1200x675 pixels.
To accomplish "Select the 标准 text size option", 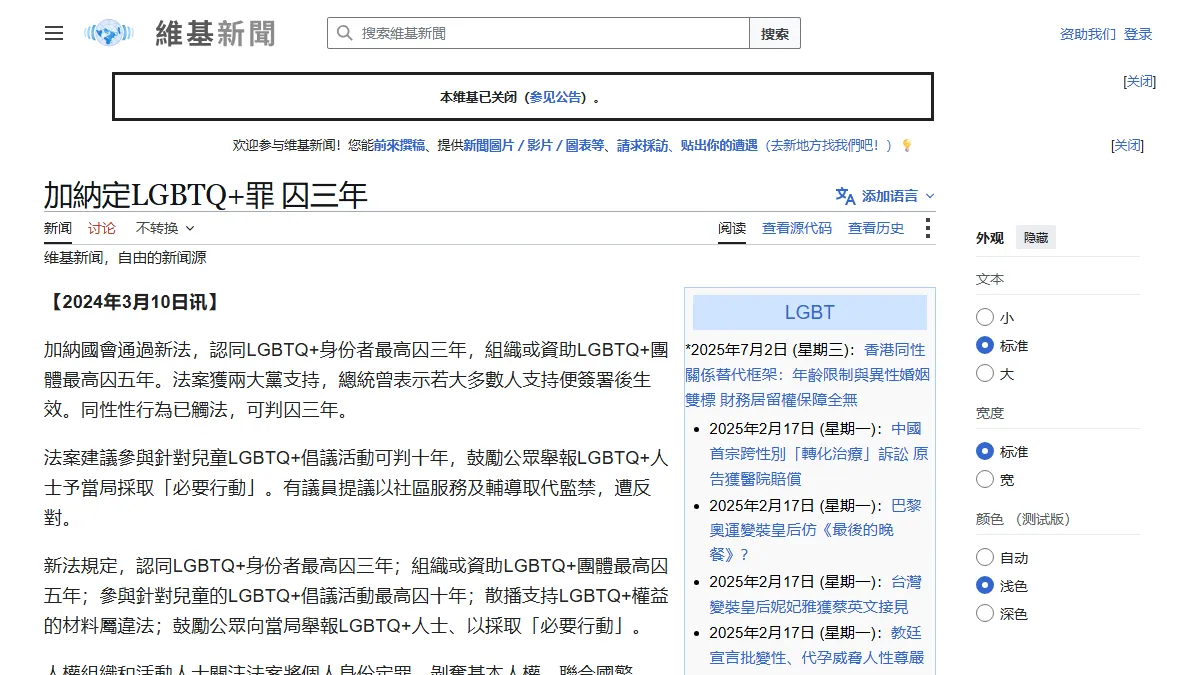I will (x=985, y=345).
